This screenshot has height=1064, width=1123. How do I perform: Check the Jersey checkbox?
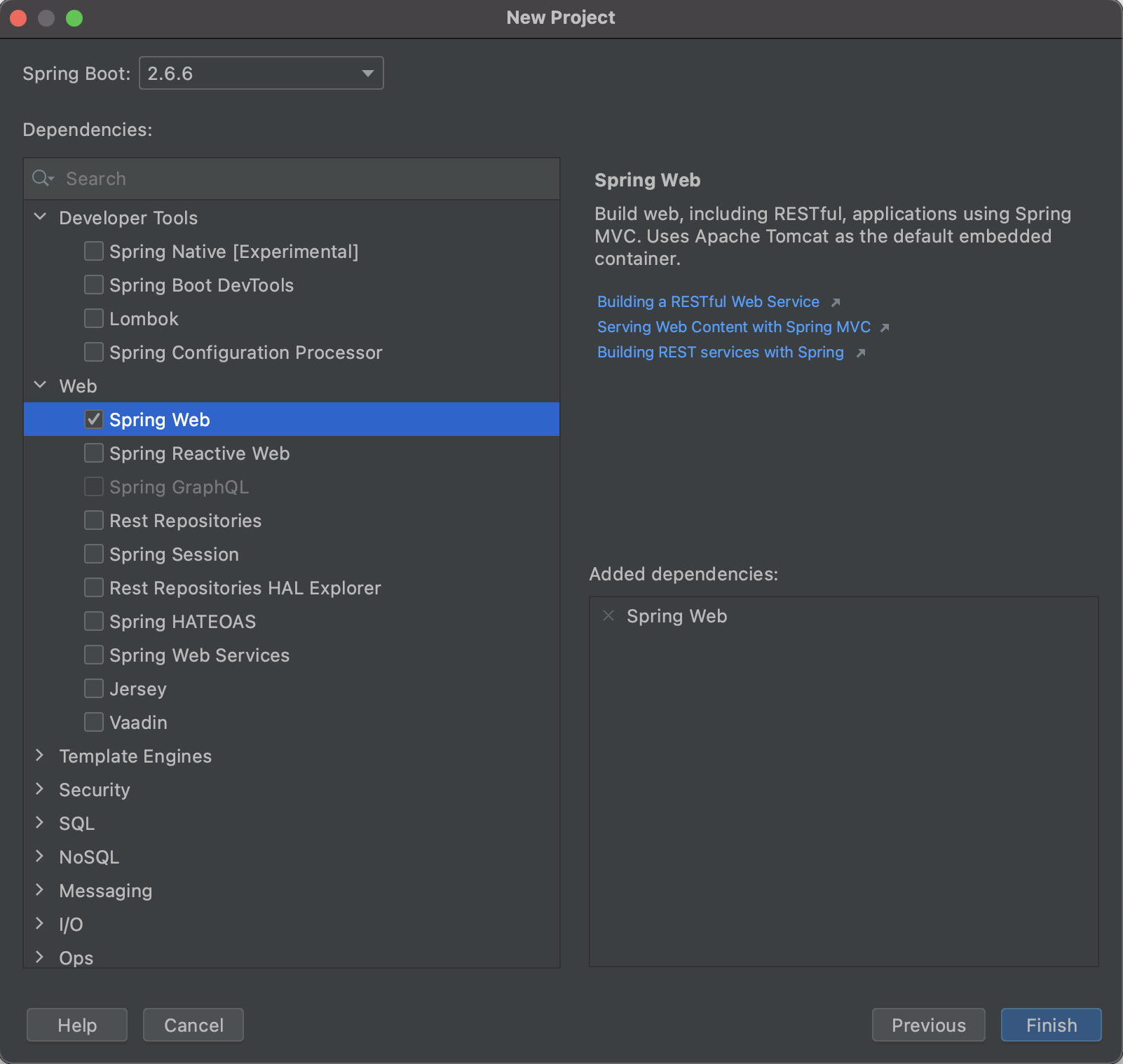coord(94,688)
